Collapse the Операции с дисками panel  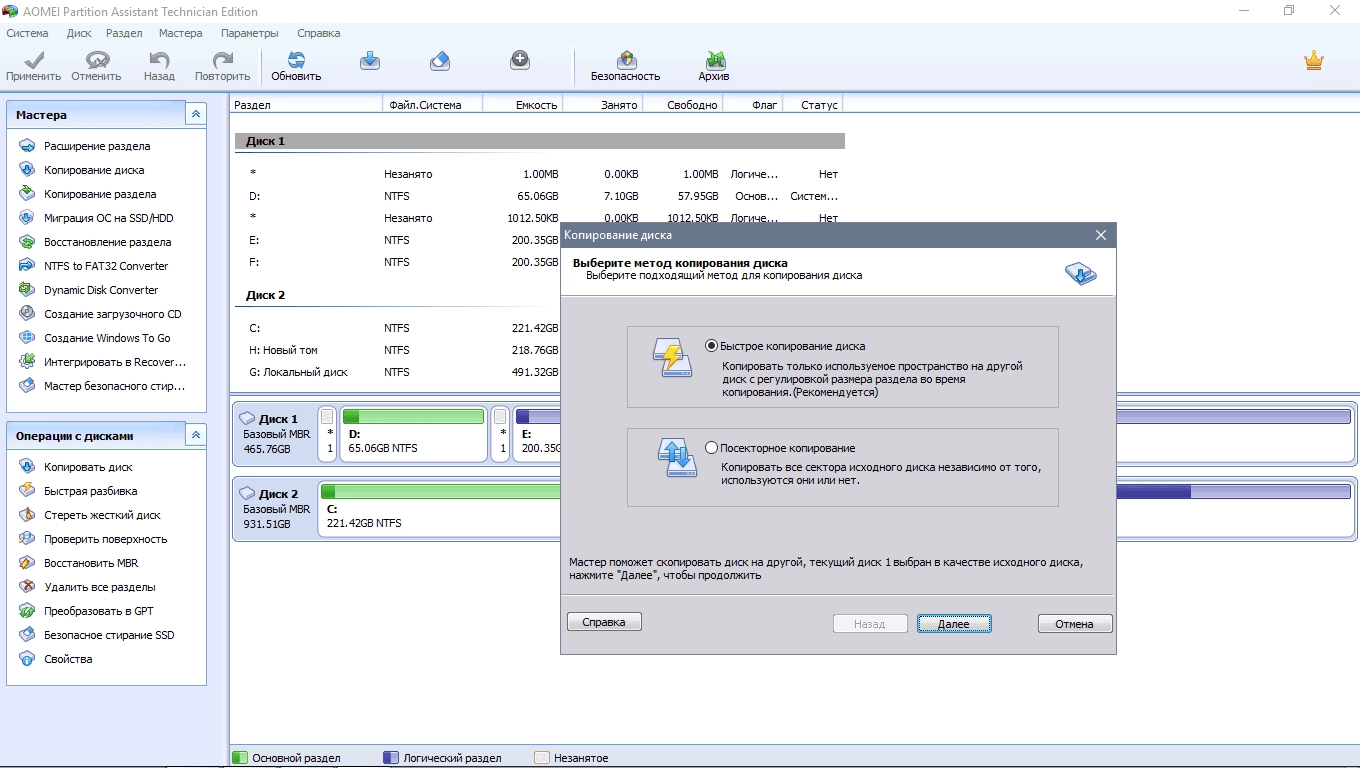(196, 435)
